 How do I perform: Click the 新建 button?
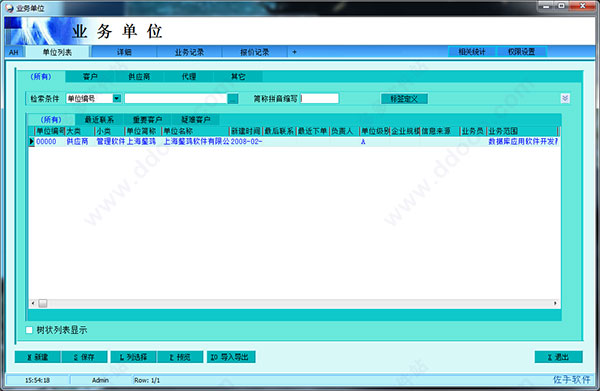tap(38, 357)
